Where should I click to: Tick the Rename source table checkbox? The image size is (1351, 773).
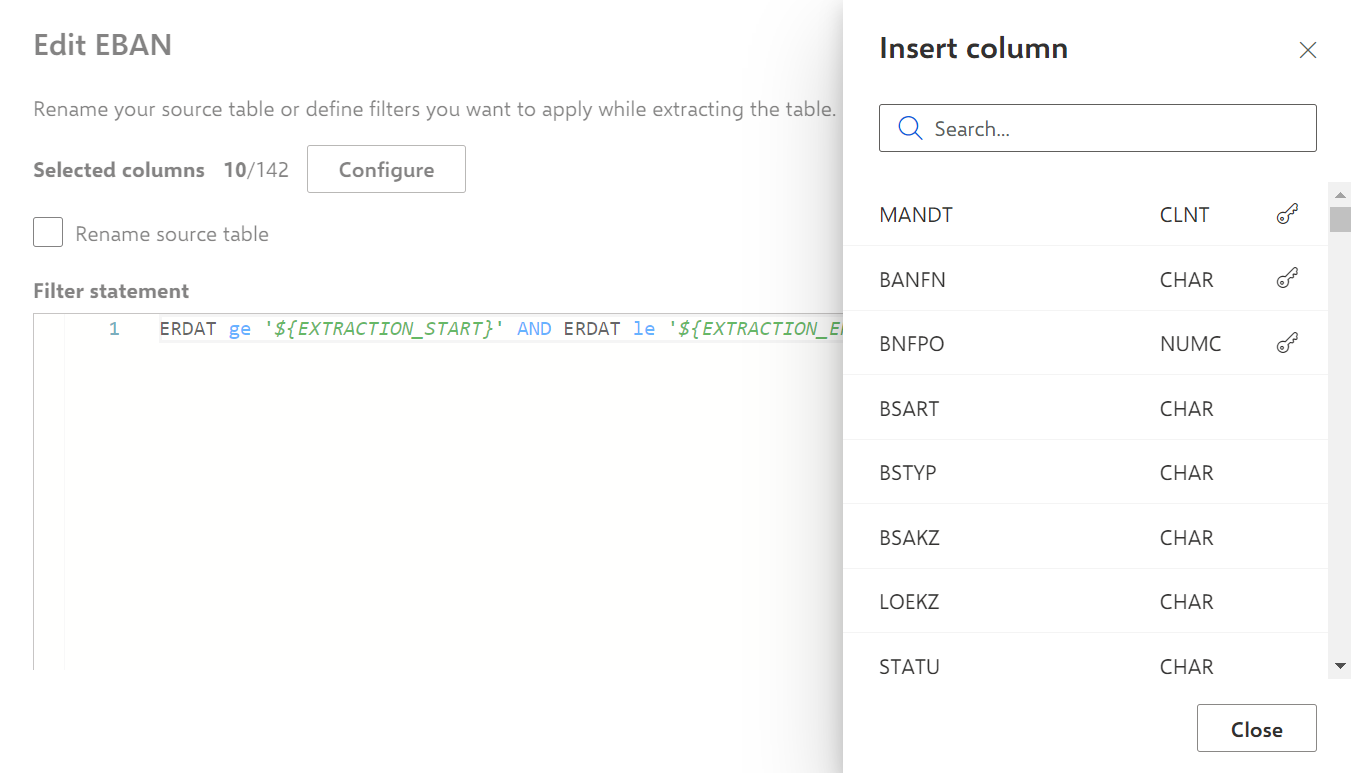48,233
